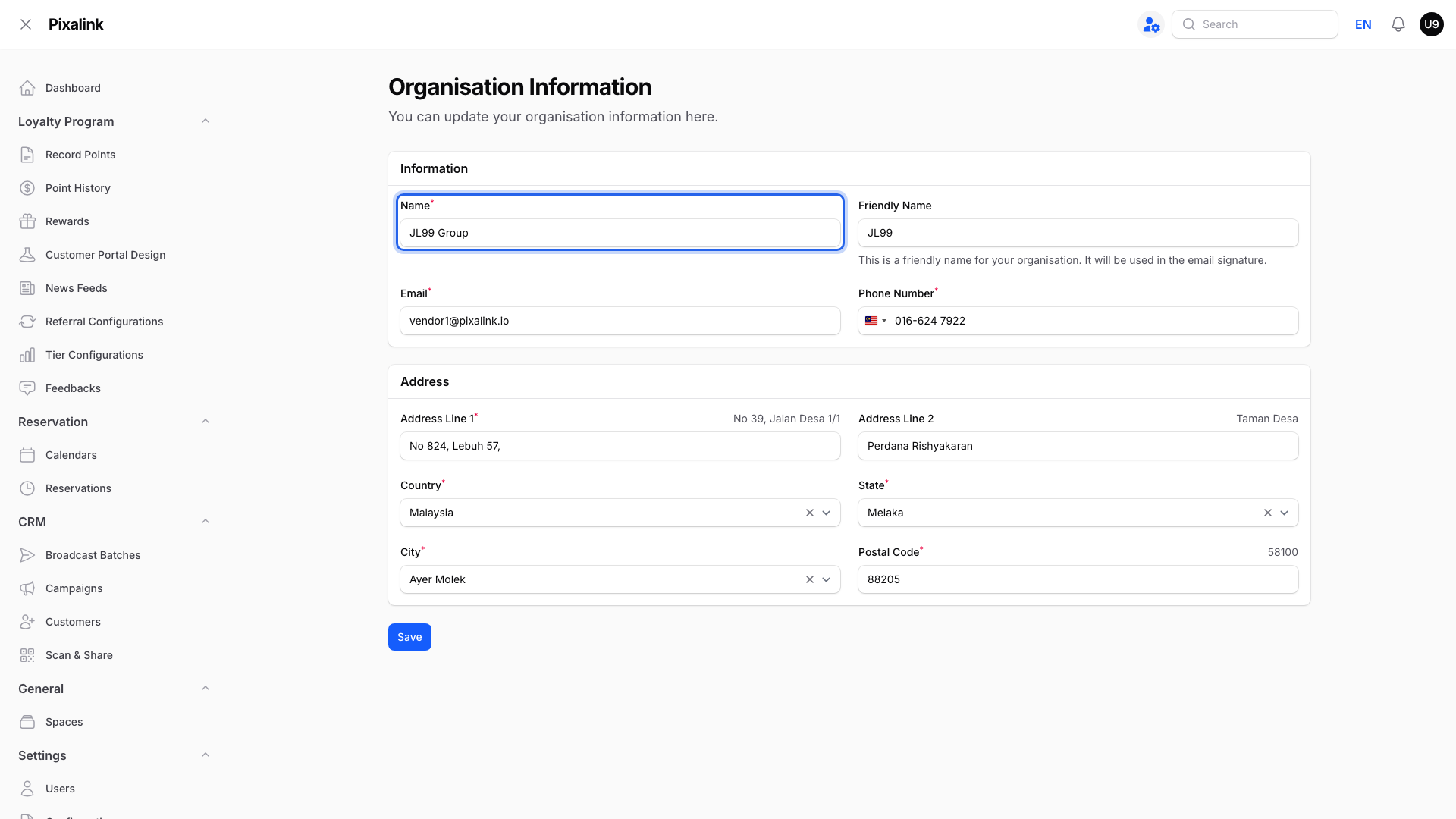Collapse the CRM section

click(206, 522)
